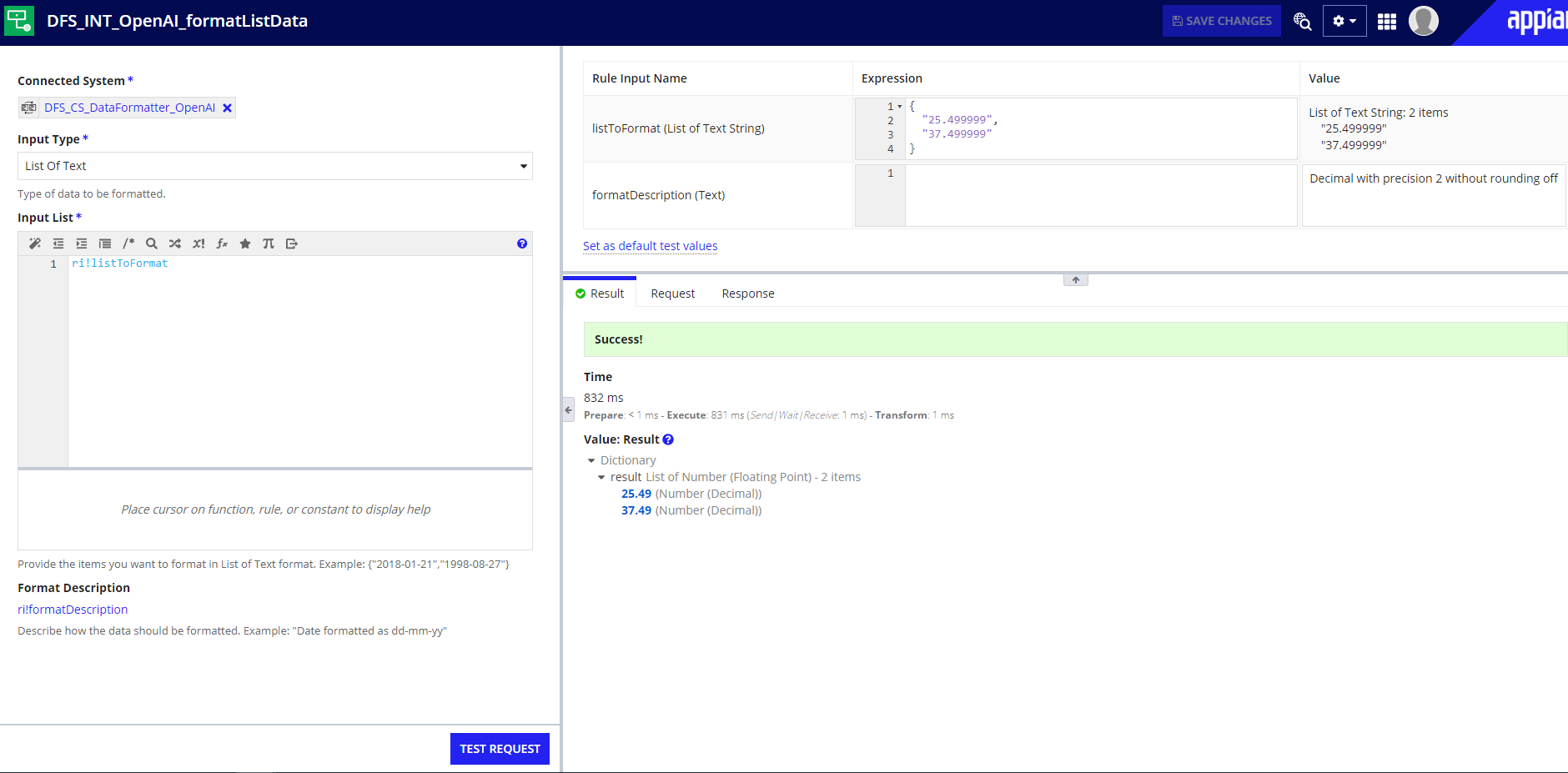Image resolution: width=1568 pixels, height=773 pixels.
Task: Click the fx function icon
Action: (222, 243)
